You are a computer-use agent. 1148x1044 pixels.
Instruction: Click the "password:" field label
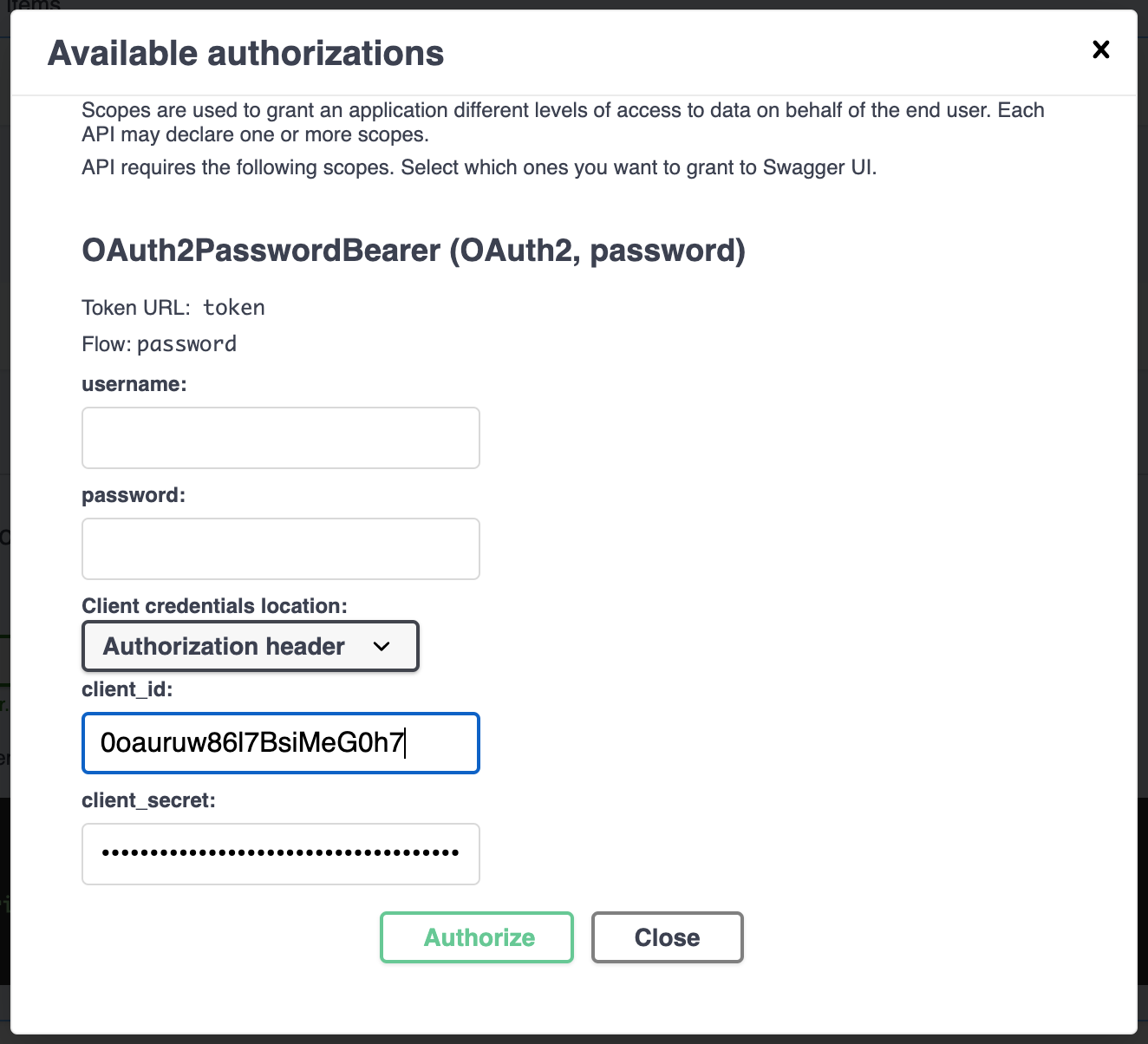pyautogui.click(x=133, y=495)
